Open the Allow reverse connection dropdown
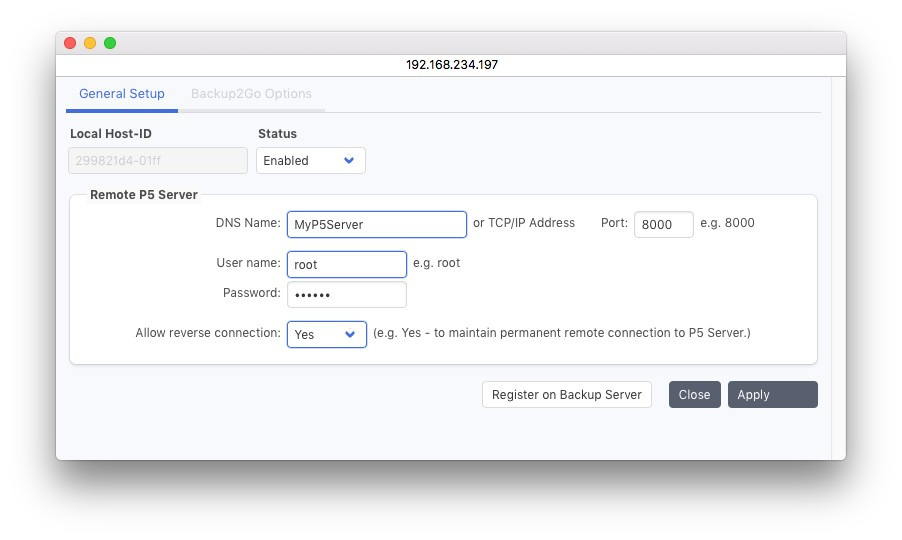 [326, 334]
